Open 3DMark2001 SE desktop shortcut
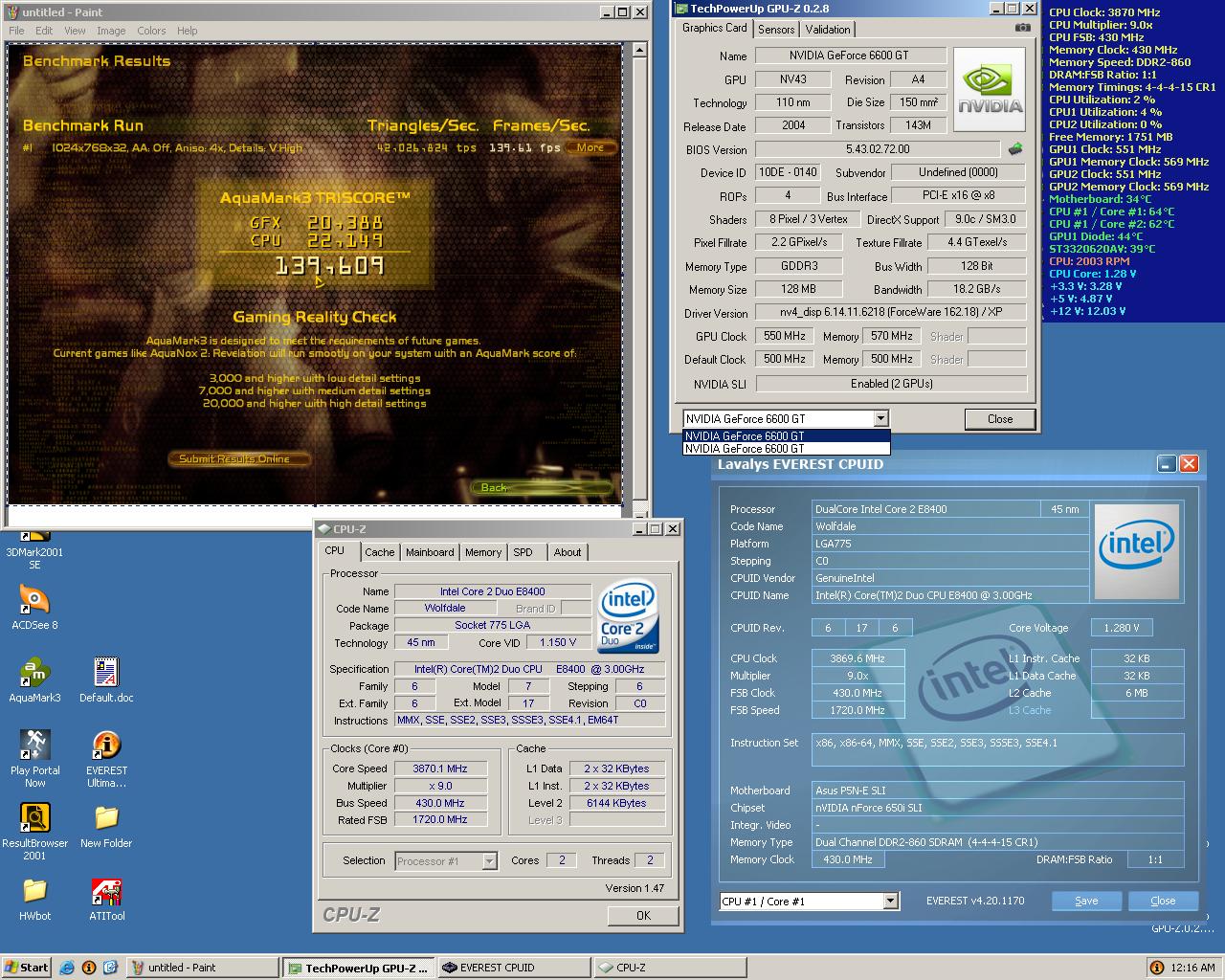 coord(34,549)
